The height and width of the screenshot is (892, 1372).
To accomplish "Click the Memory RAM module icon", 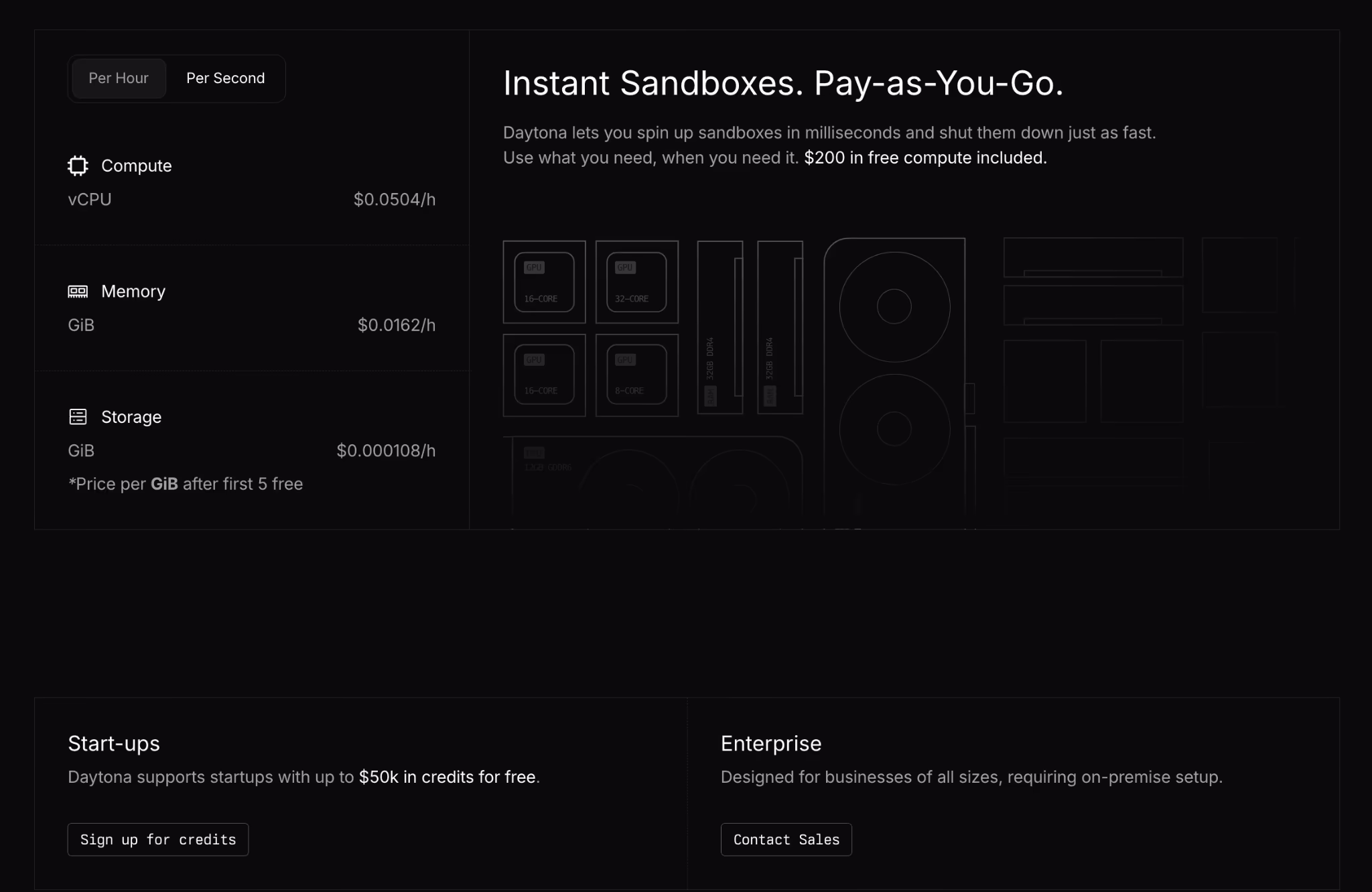I will (78, 292).
